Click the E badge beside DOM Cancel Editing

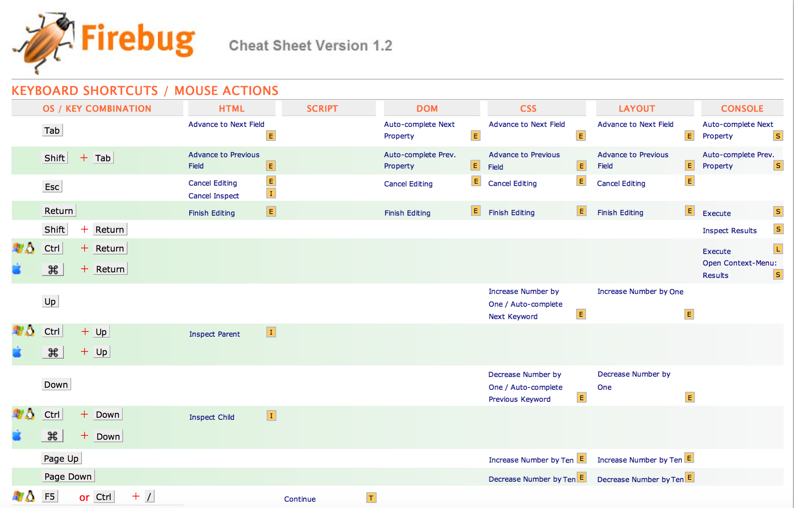475,181
